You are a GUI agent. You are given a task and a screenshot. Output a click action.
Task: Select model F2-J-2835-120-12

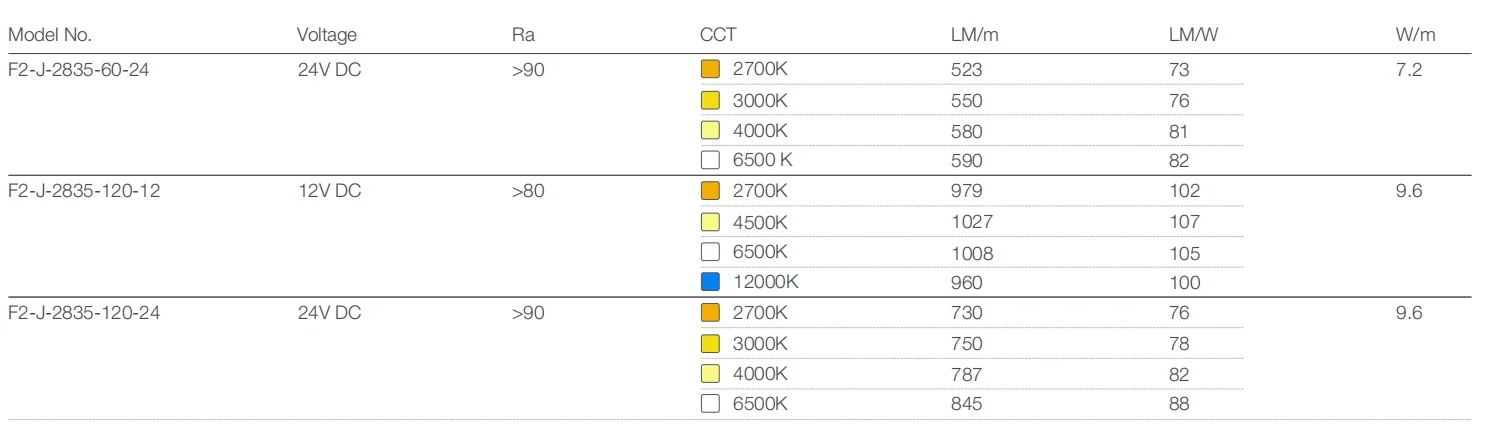[x=83, y=191]
